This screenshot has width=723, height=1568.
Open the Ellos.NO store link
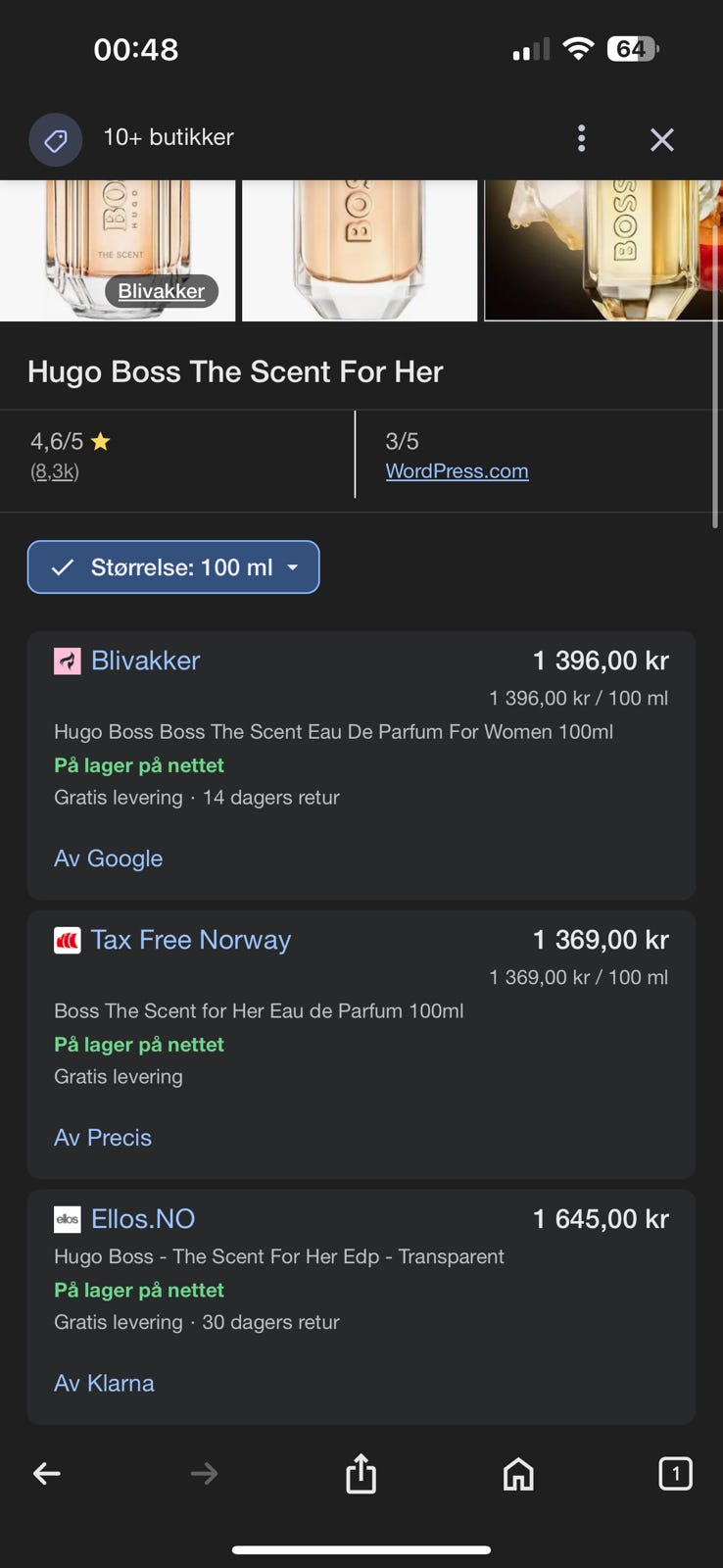tap(143, 1219)
